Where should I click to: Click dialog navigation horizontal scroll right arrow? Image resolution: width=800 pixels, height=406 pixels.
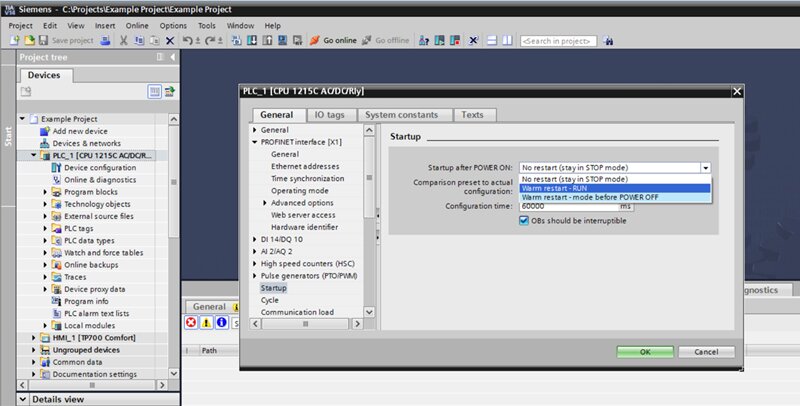point(357,323)
